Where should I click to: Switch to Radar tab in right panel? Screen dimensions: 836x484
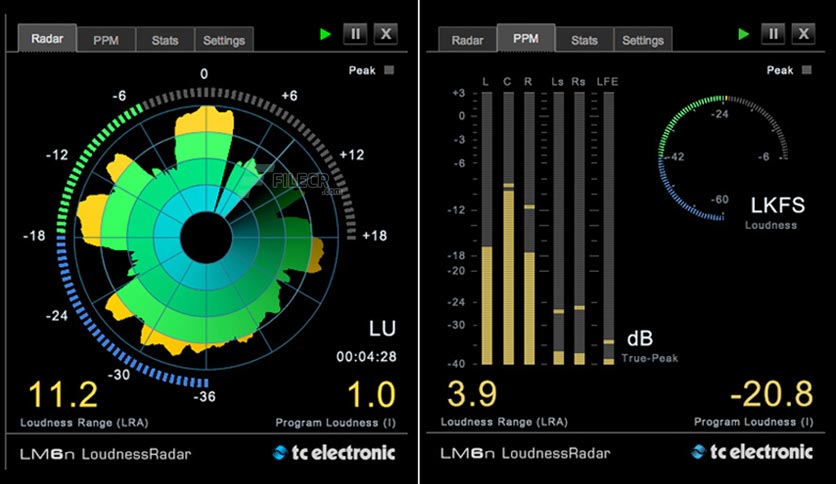(467, 40)
